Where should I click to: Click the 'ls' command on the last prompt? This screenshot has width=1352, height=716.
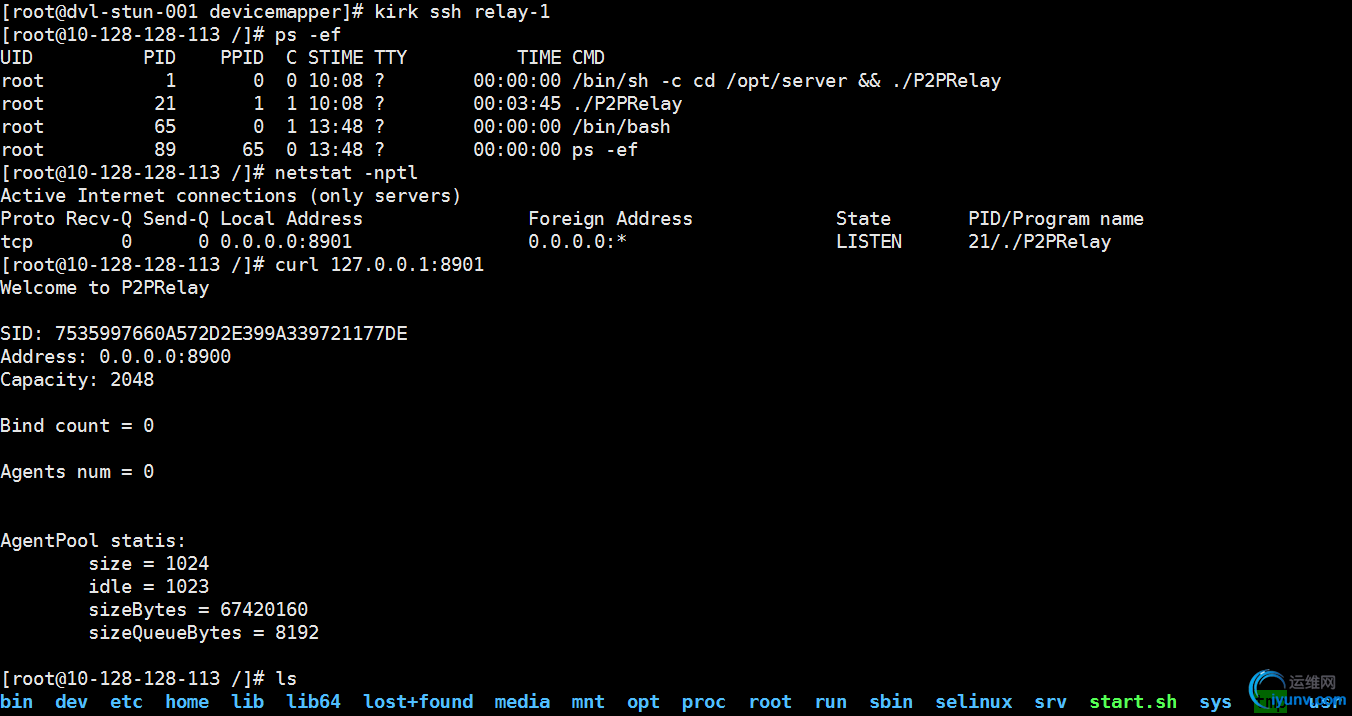pos(286,679)
